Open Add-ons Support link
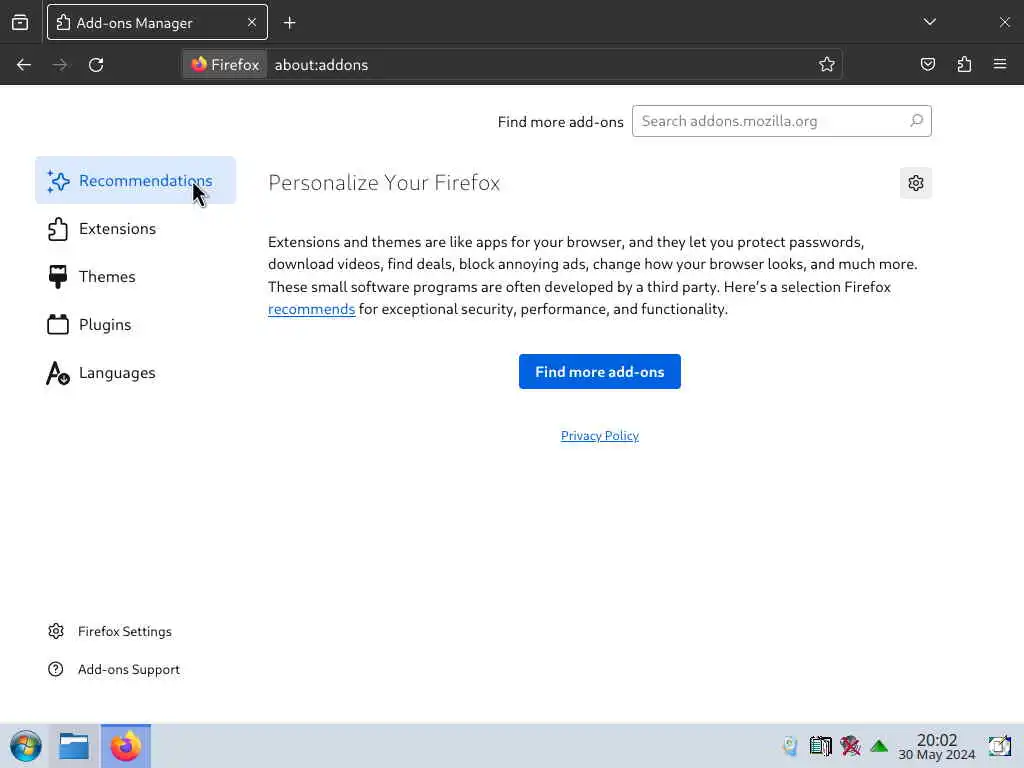This screenshot has height=768, width=1024. [114, 669]
